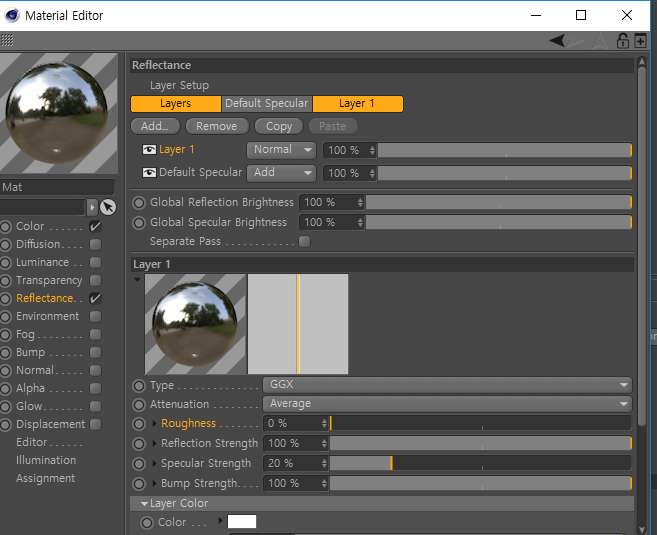This screenshot has width=657, height=535.
Task: Click the circle icon beside Environment channel
Action: click(5, 317)
